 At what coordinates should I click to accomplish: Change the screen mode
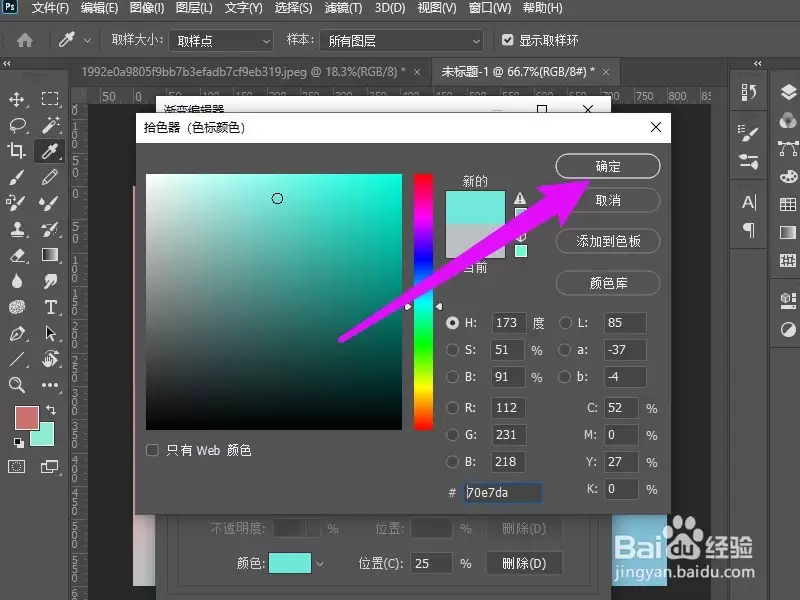click(x=49, y=466)
